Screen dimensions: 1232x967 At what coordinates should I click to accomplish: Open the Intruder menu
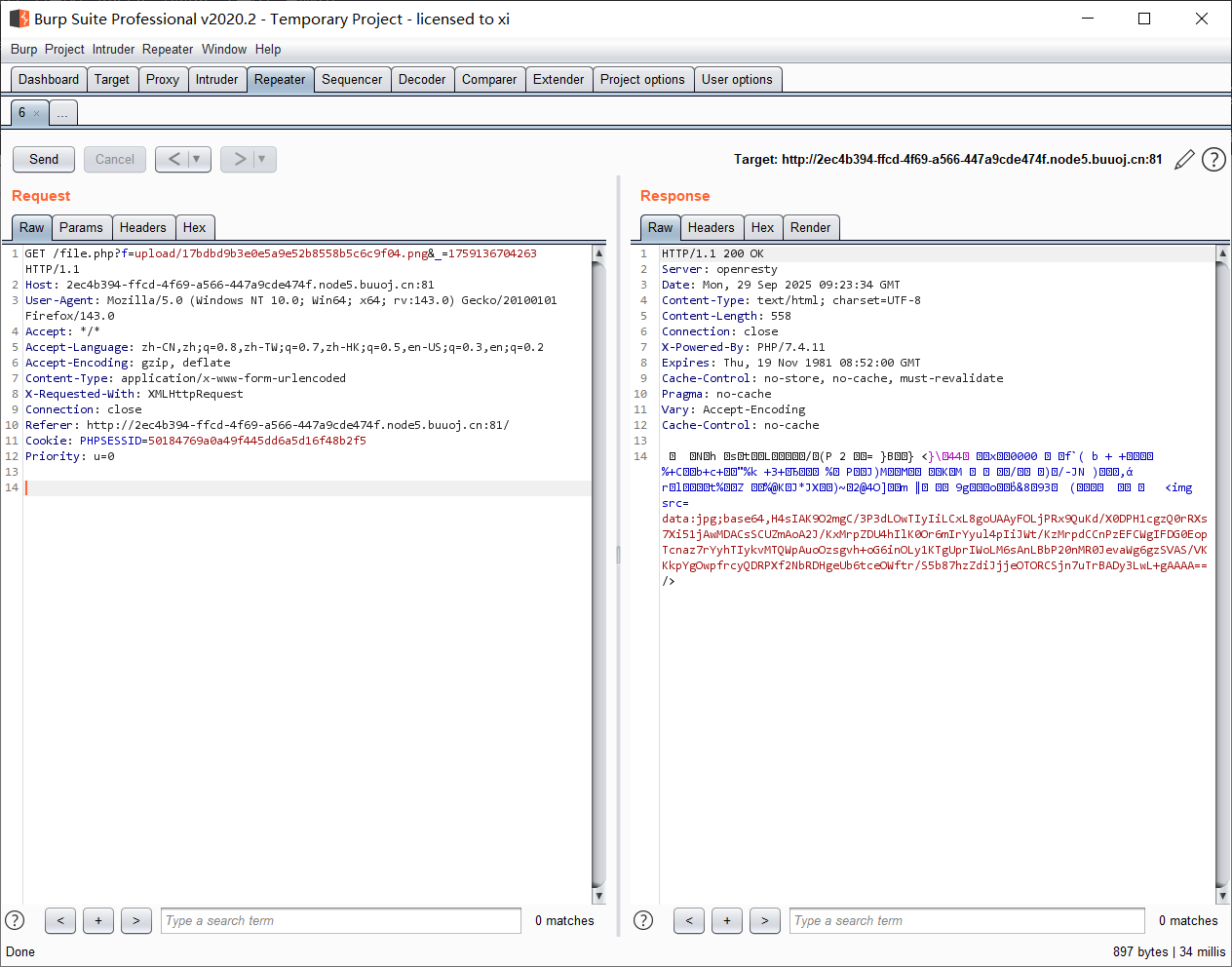pyautogui.click(x=113, y=49)
